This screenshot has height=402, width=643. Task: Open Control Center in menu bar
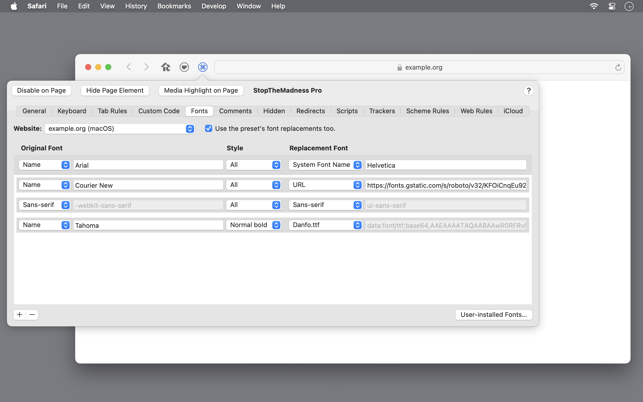612,6
